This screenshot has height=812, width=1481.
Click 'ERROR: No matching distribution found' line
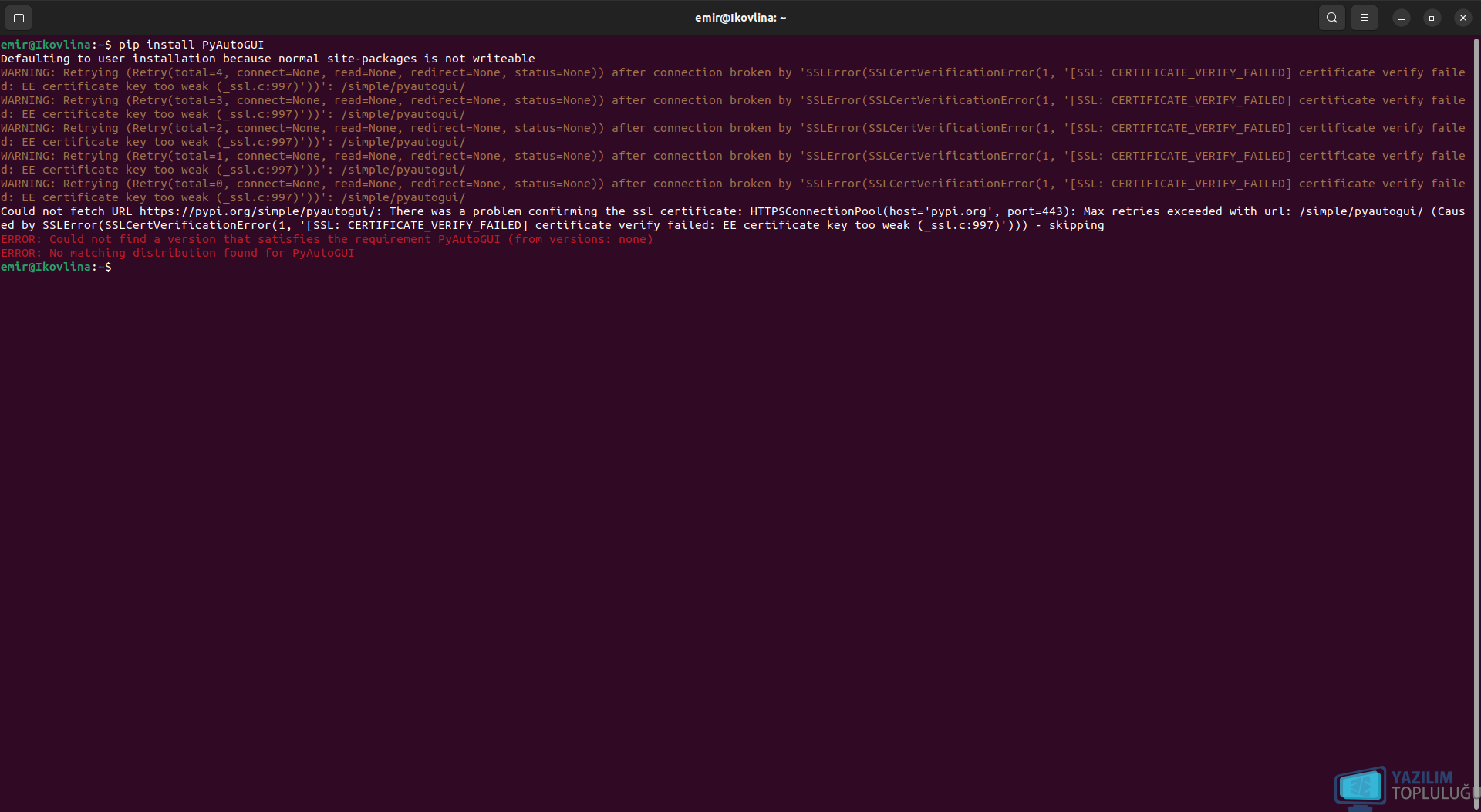tap(177, 253)
